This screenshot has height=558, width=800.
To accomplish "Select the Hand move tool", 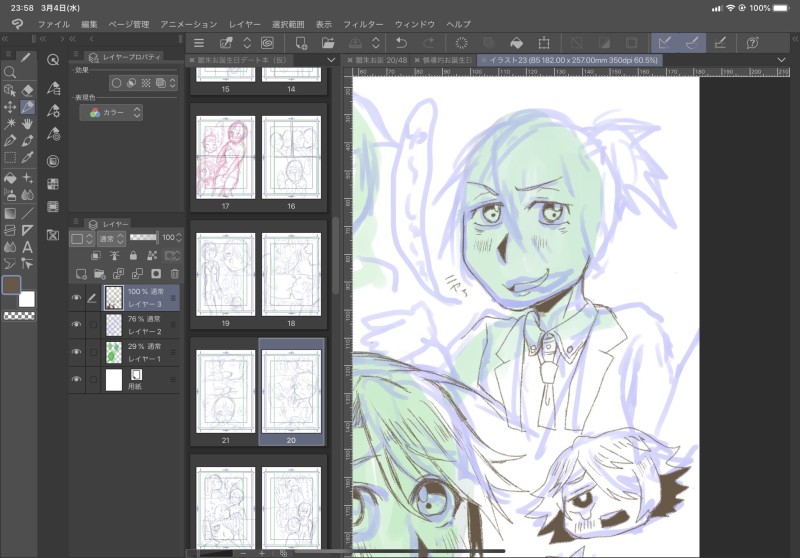I will point(28,123).
